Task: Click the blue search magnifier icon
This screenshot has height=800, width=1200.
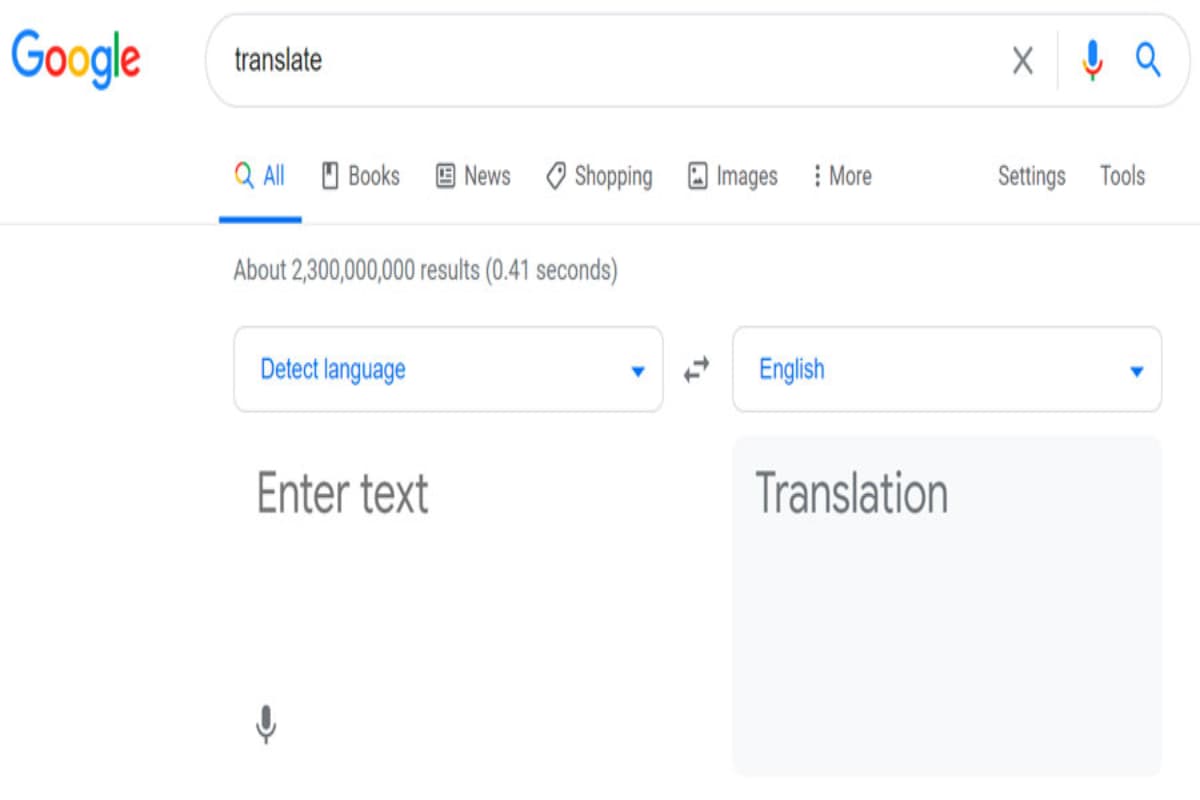Action: click(x=1148, y=61)
